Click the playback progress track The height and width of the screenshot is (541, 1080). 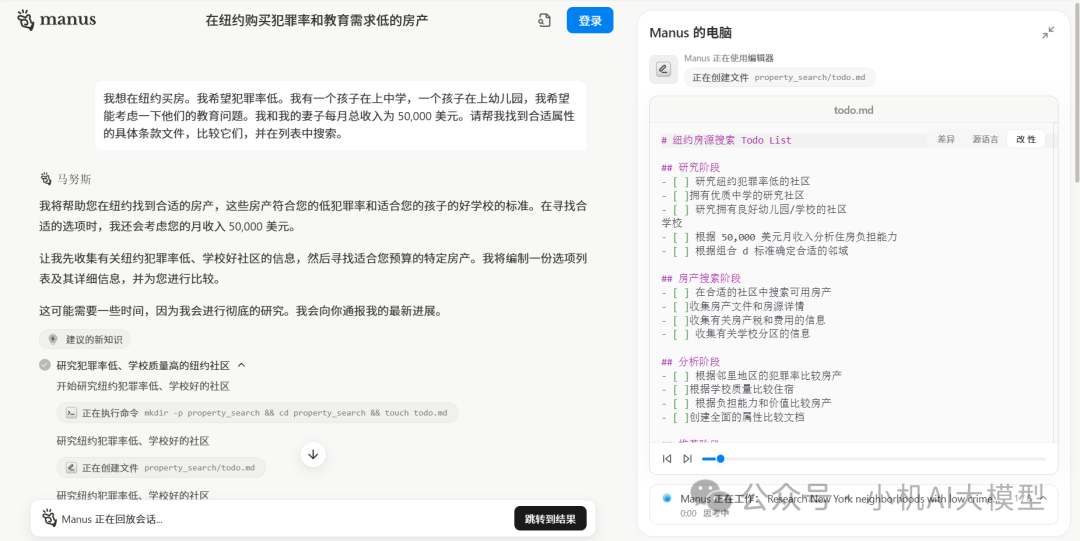pyautogui.click(x=874, y=458)
